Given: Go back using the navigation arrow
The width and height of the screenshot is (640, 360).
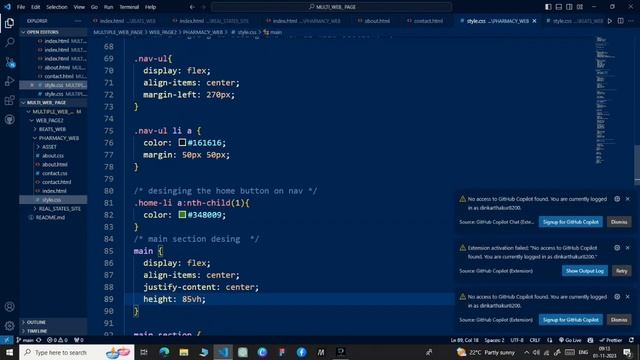Looking at the screenshot, I should (x=192, y=7).
